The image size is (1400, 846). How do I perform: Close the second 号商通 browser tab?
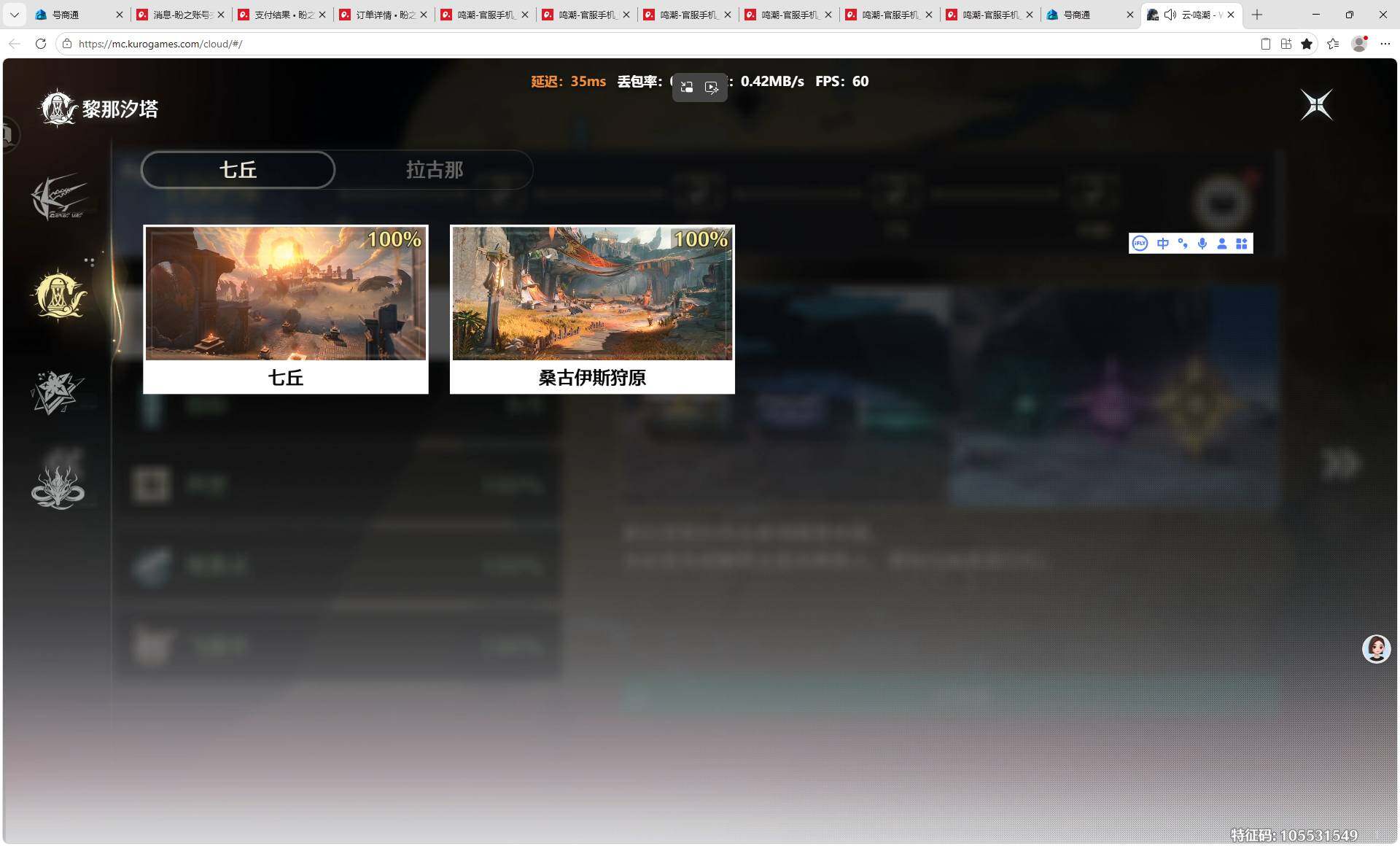pyautogui.click(x=1130, y=15)
